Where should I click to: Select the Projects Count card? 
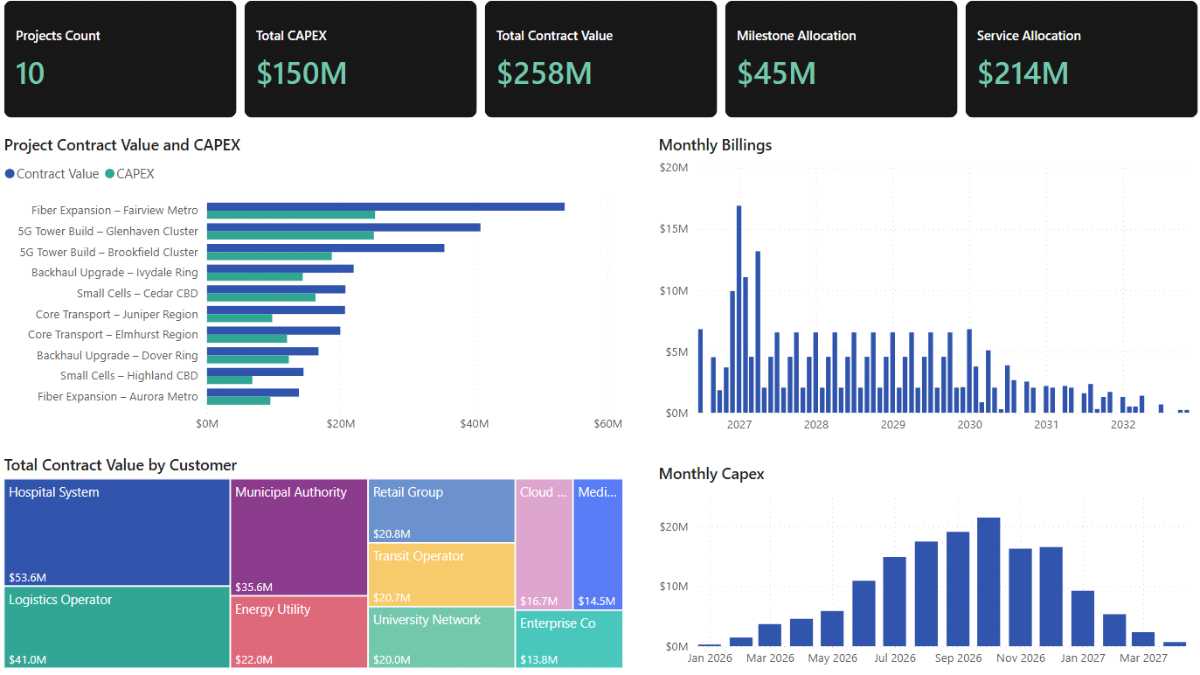point(120,59)
